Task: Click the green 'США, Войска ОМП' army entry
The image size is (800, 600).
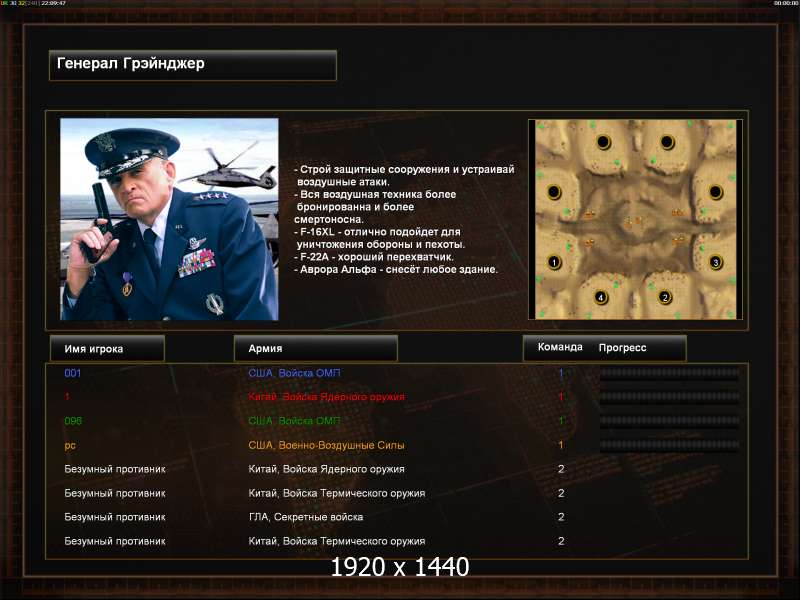Action: 294,421
